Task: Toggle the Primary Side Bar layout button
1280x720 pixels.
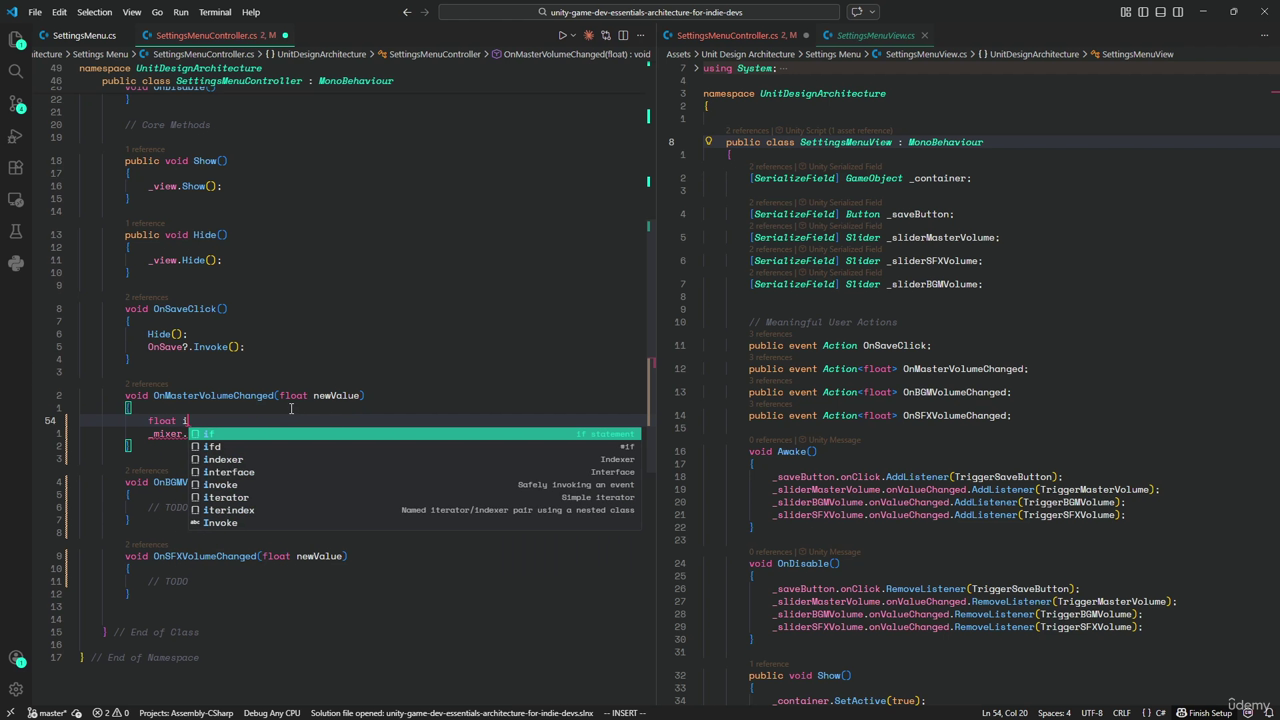Action: (1144, 12)
